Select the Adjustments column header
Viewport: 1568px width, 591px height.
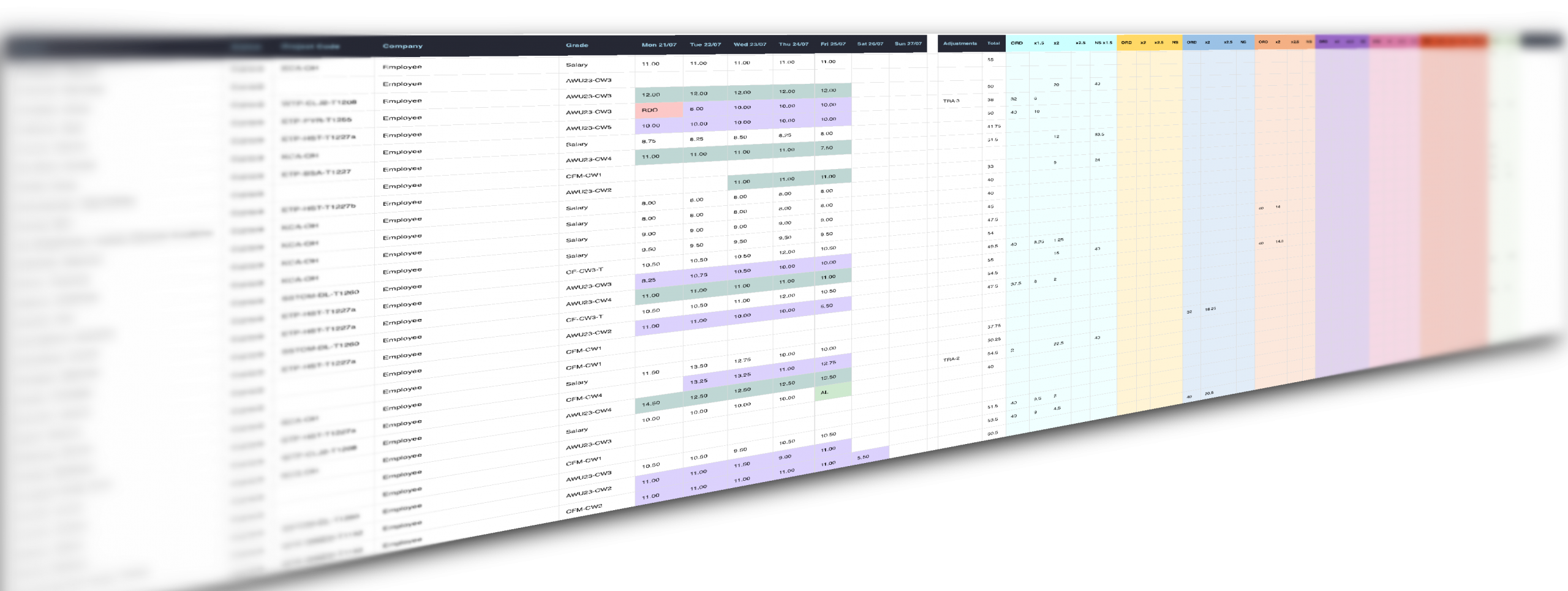pyautogui.click(x=960, y=43)
